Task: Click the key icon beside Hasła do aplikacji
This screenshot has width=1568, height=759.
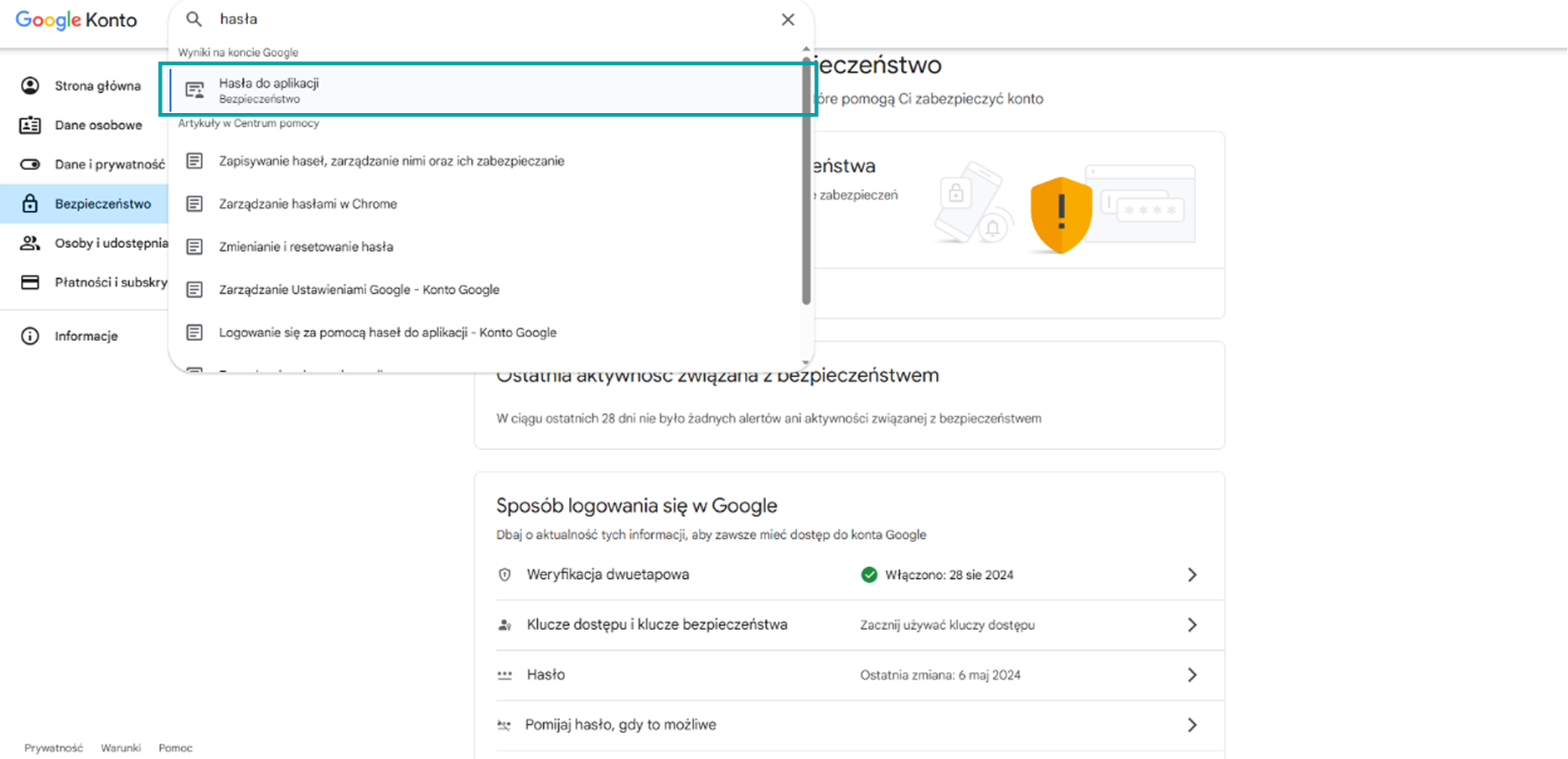Action: click(195, 90)
